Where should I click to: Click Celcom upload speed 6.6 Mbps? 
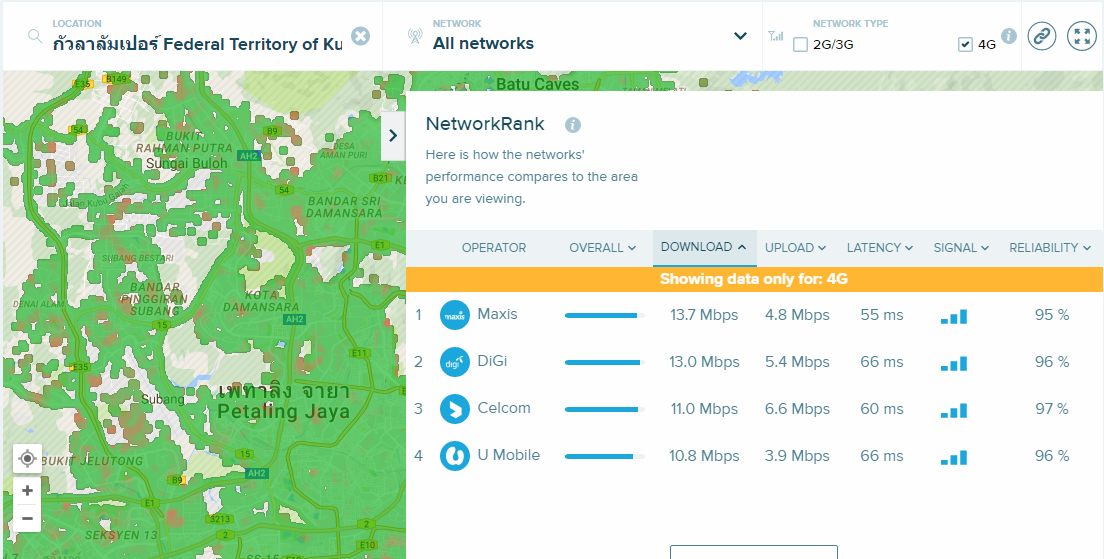coord(797,410)
